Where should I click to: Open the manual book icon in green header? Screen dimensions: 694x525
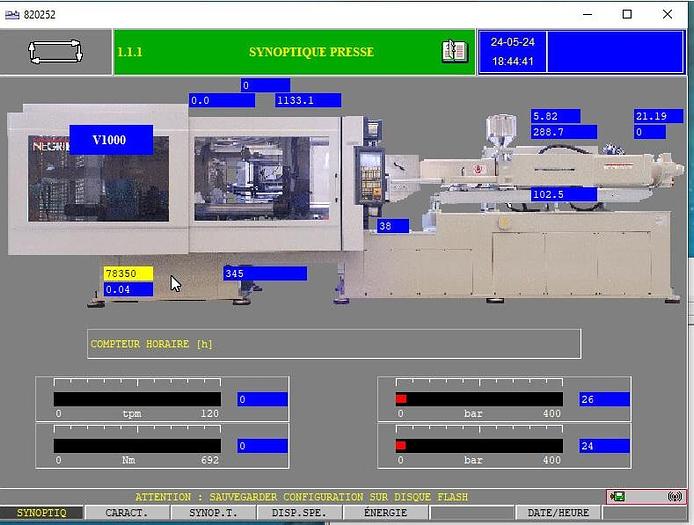454,52
